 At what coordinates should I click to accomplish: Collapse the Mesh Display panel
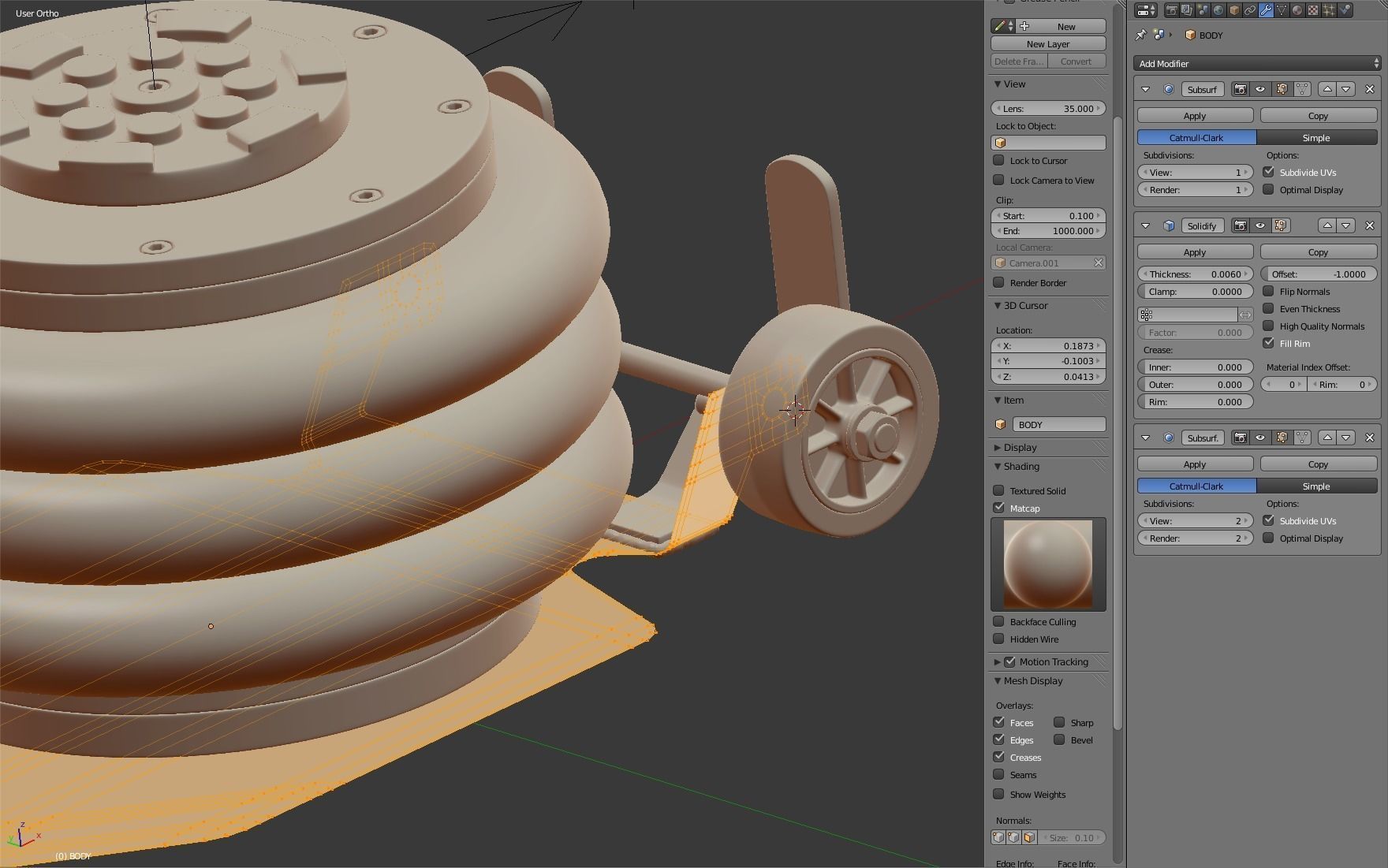point(998,680)
